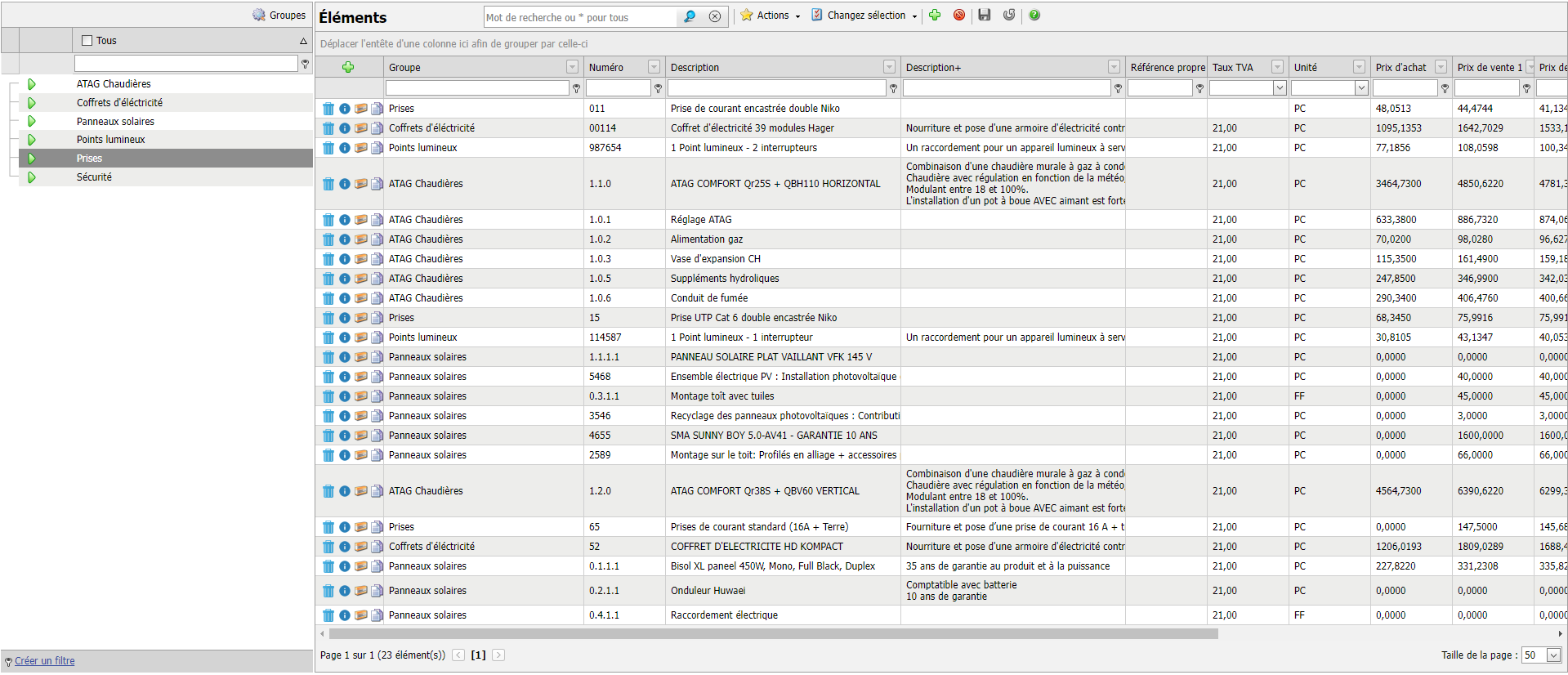Open the Unité filter dropdown

(x=1361, y=88)
